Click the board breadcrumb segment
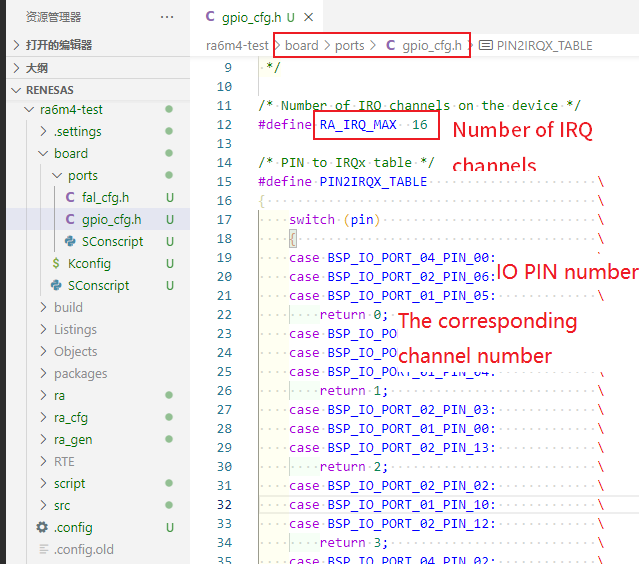 301,45
